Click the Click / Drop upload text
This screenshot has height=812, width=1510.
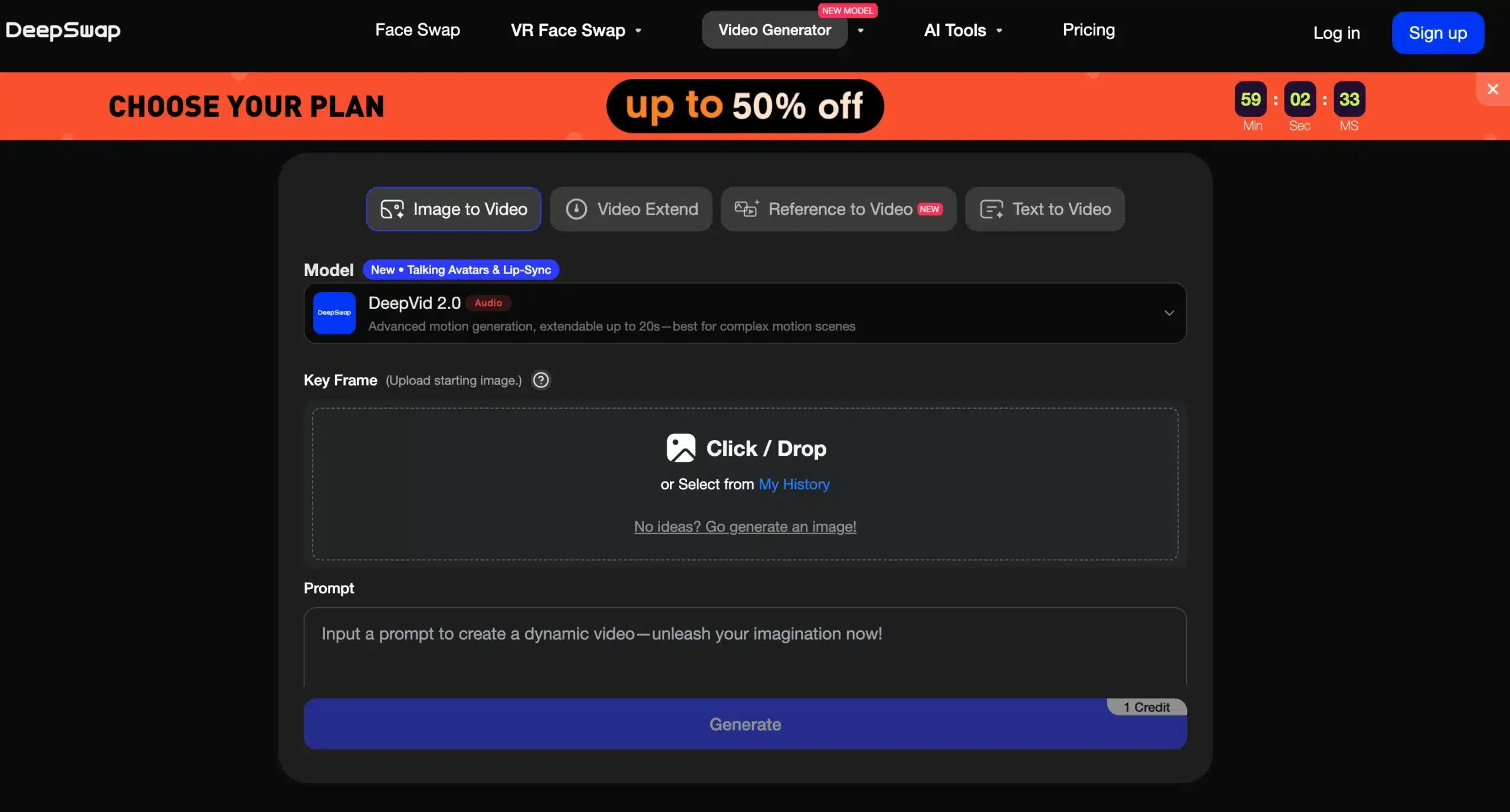coord(766,449)
